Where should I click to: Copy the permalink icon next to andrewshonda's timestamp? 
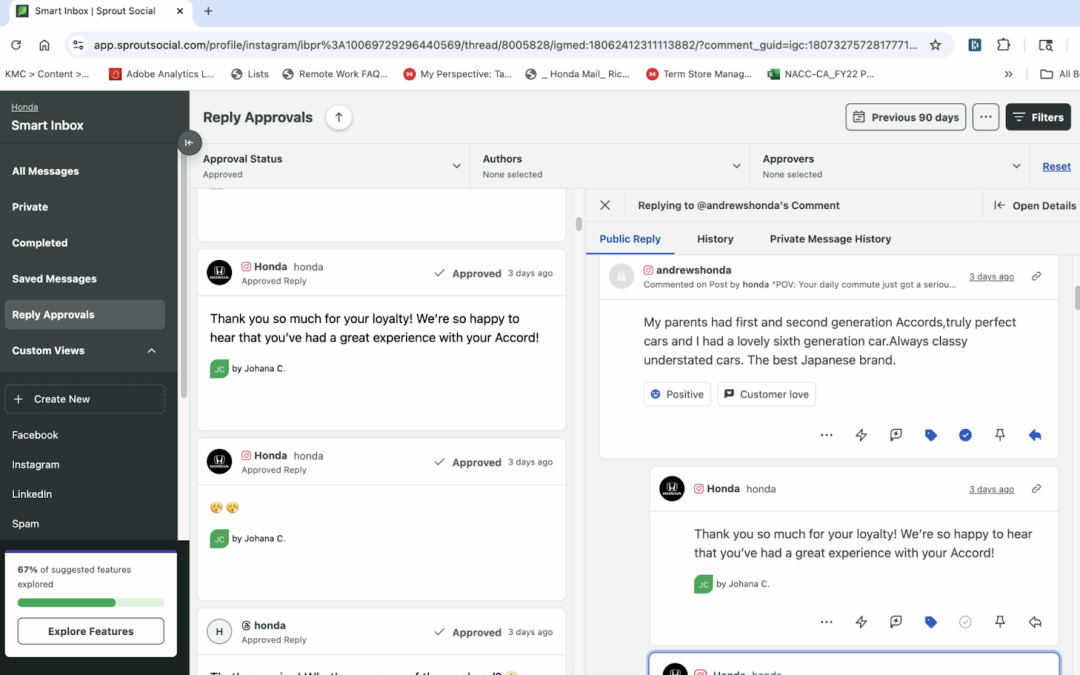(1036, 276)
